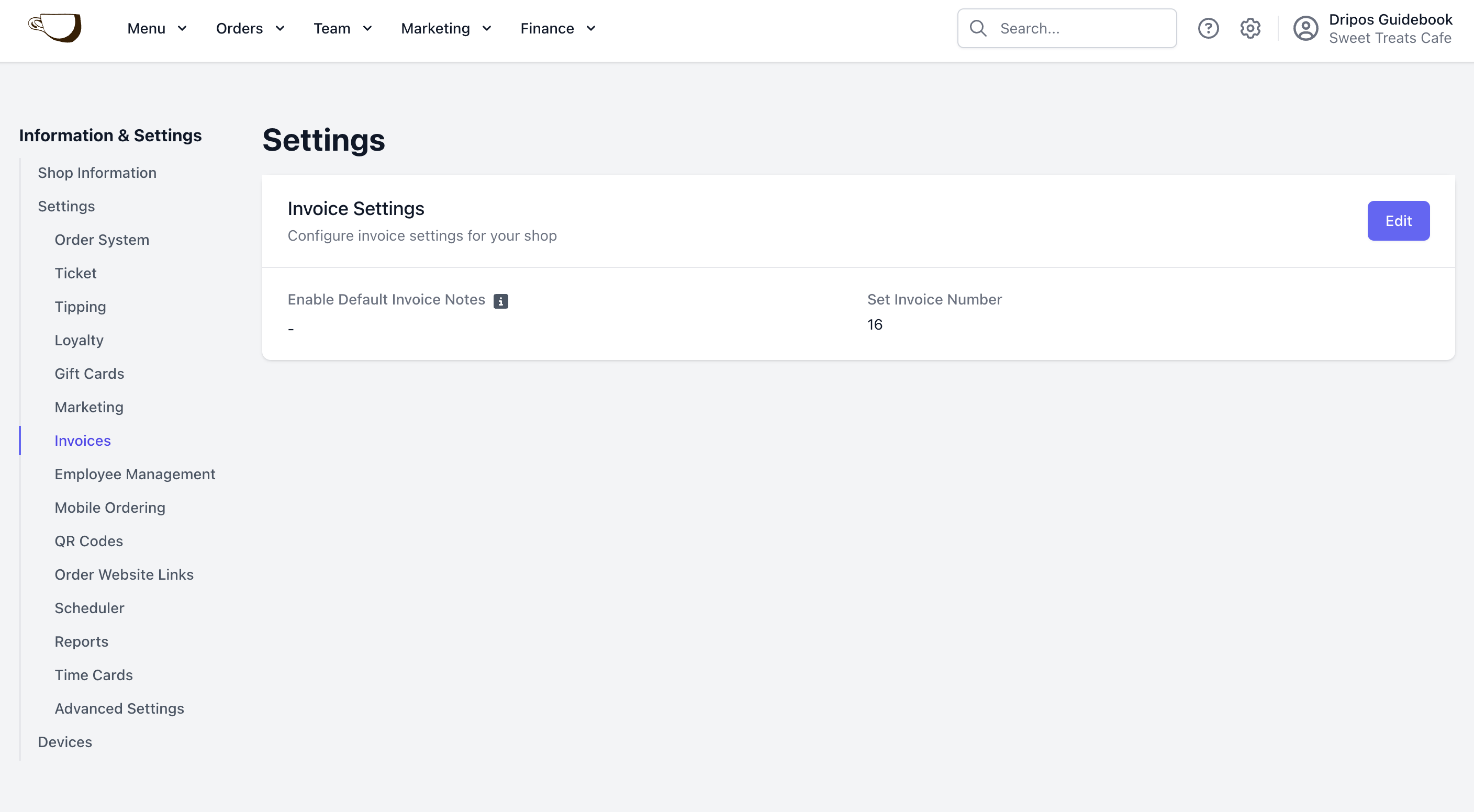Image resolution: width=1474 pixels, height=812 pixels.
Task: Open the settings gear icon
Action: pyautogui.click(x=1250, y=28)
